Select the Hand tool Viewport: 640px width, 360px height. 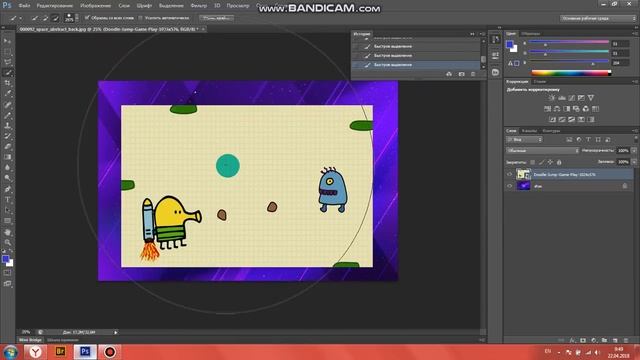pos(7,232)
